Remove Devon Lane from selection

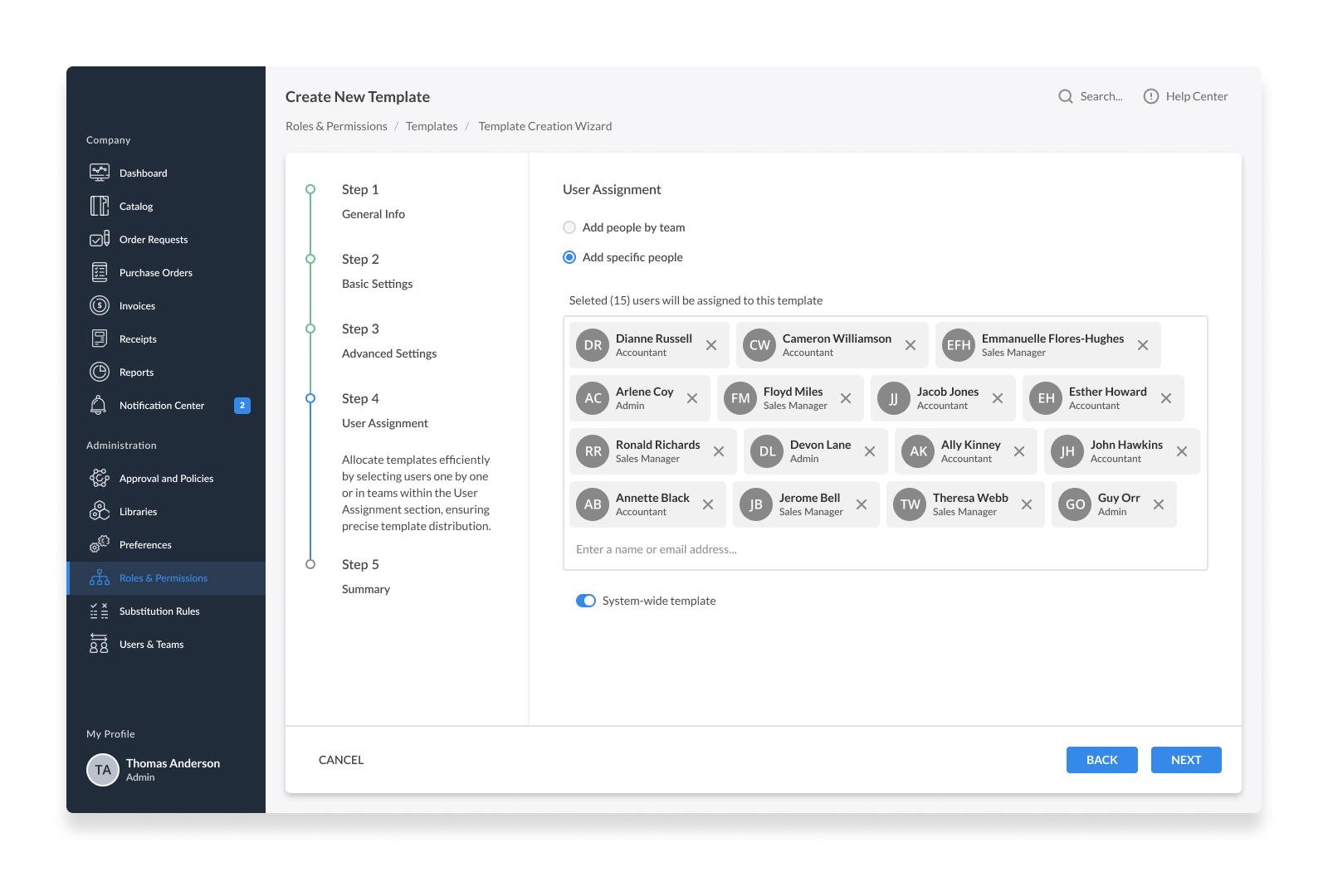870,451
